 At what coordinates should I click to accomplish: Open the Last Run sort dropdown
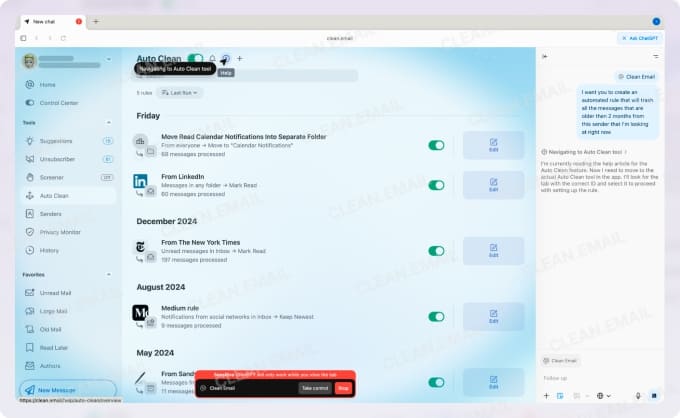(181, 93)
